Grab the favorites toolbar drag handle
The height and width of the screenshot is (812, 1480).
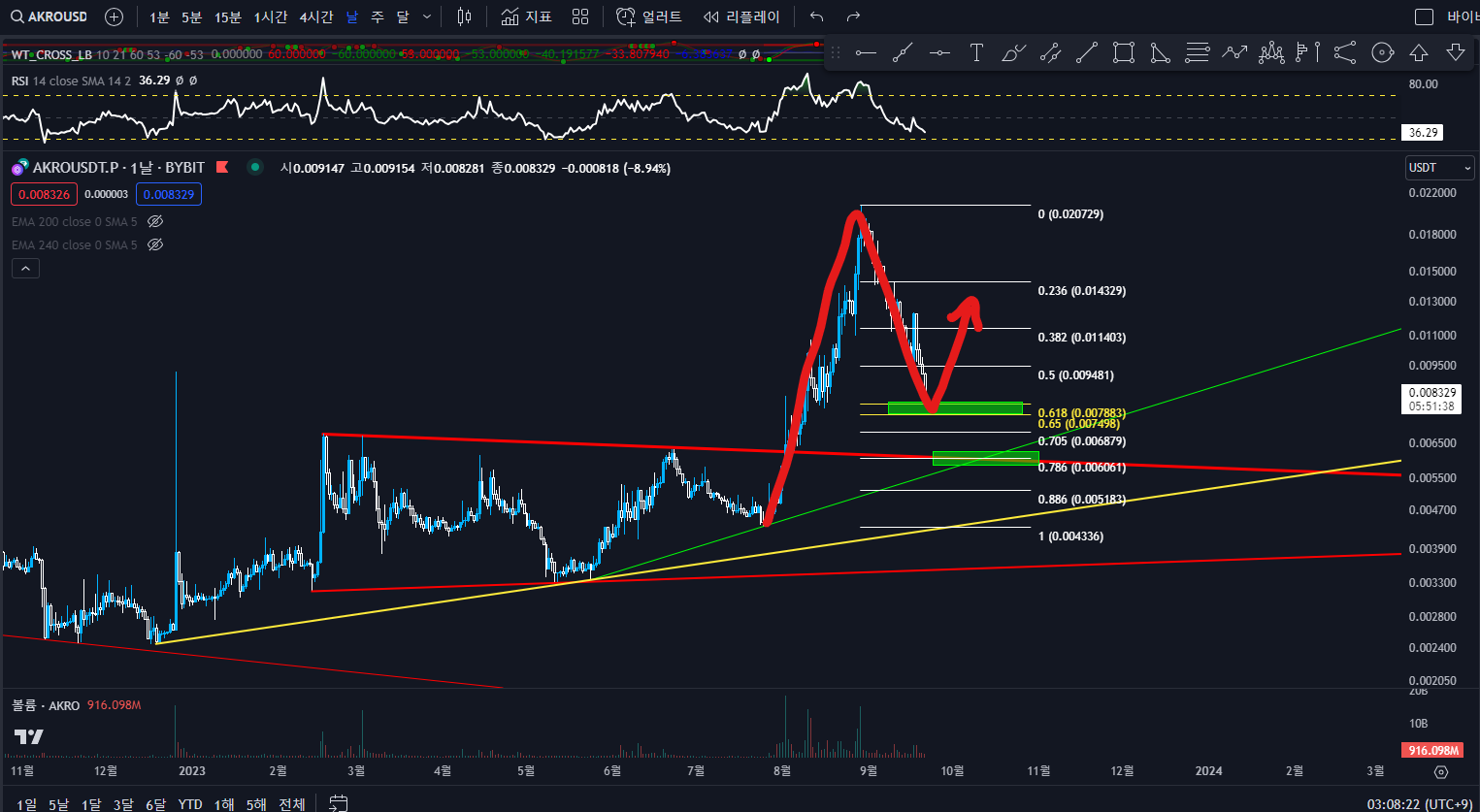[x=836, y=52]
